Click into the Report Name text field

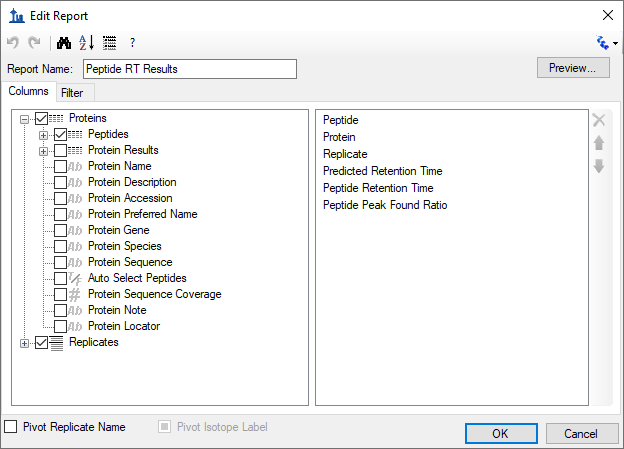pyautogui.click(x=190, y=69)
